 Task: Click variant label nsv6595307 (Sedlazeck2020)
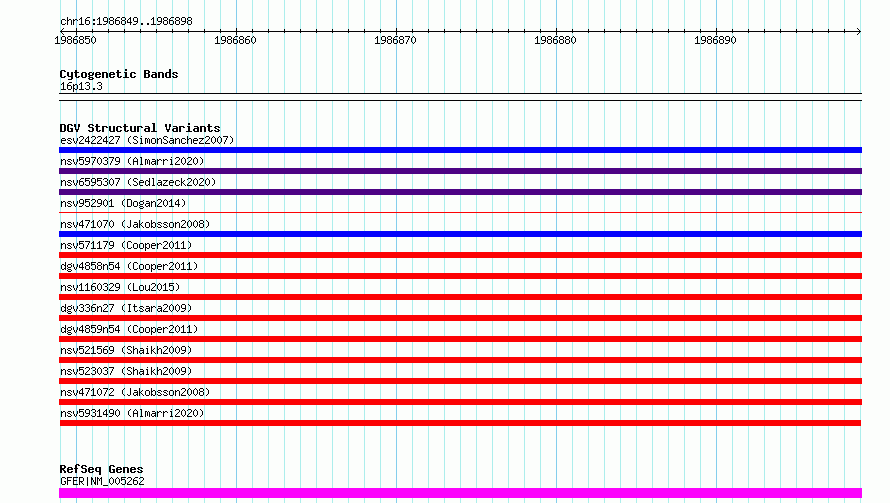coord(138,182)
